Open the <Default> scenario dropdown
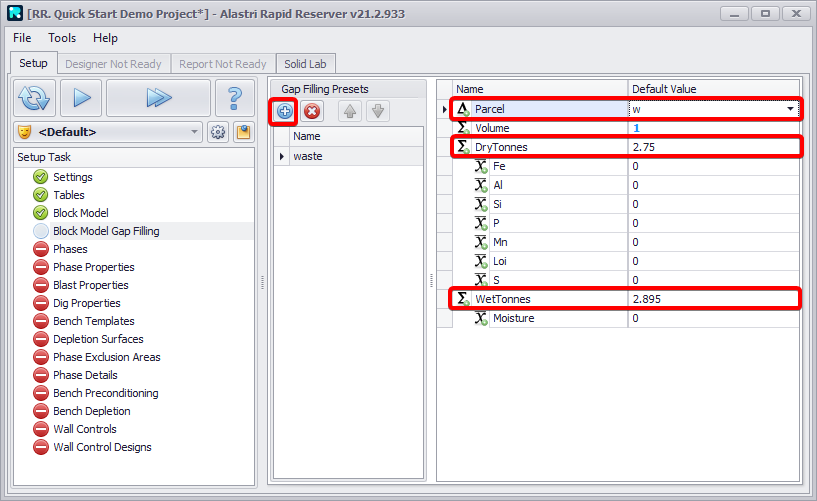Image resolution: width=817 pixels, height=501 pixels. coord(108,132)
